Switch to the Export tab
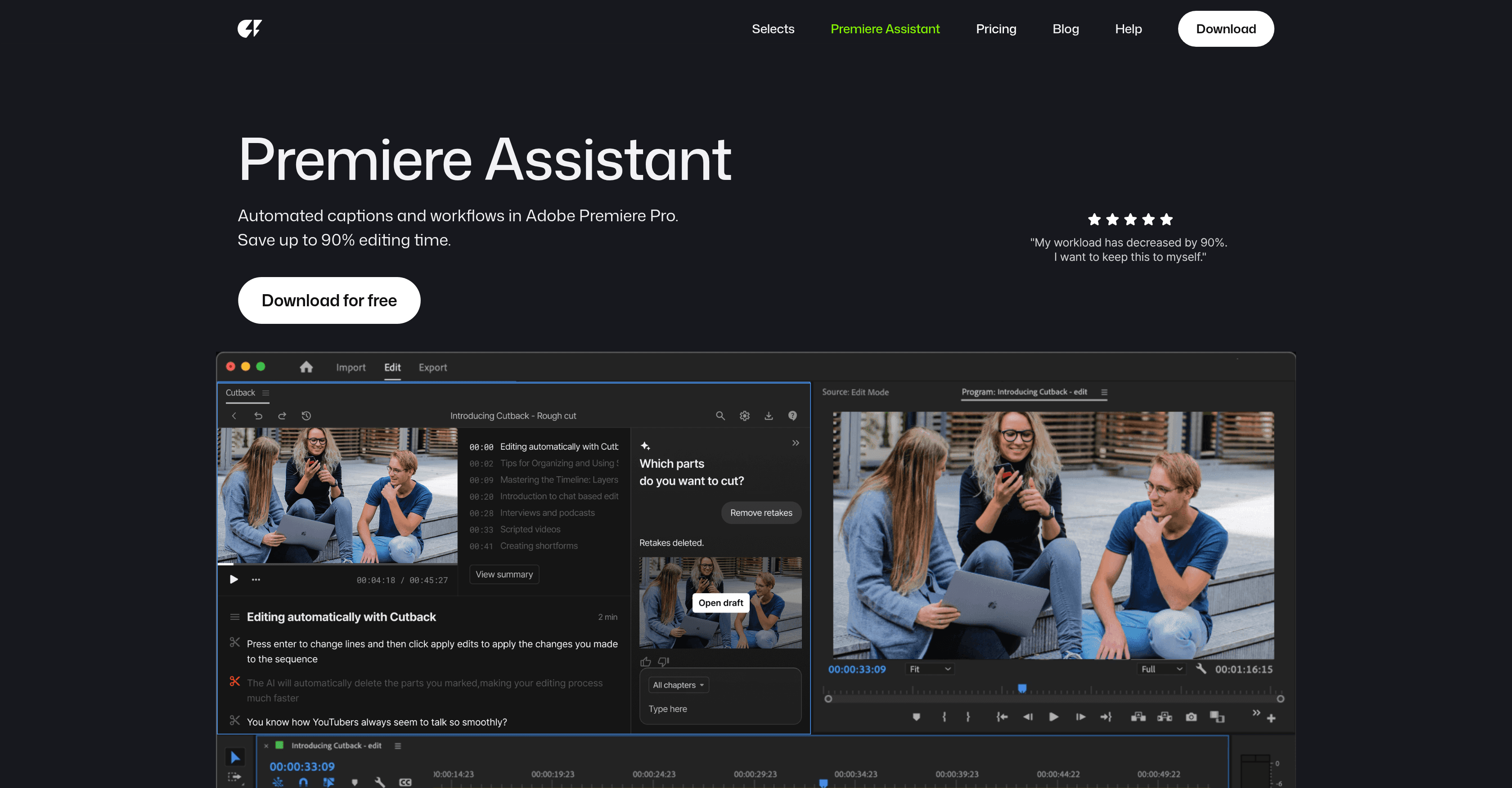The image size is (1512, 788). coord(432,367)
